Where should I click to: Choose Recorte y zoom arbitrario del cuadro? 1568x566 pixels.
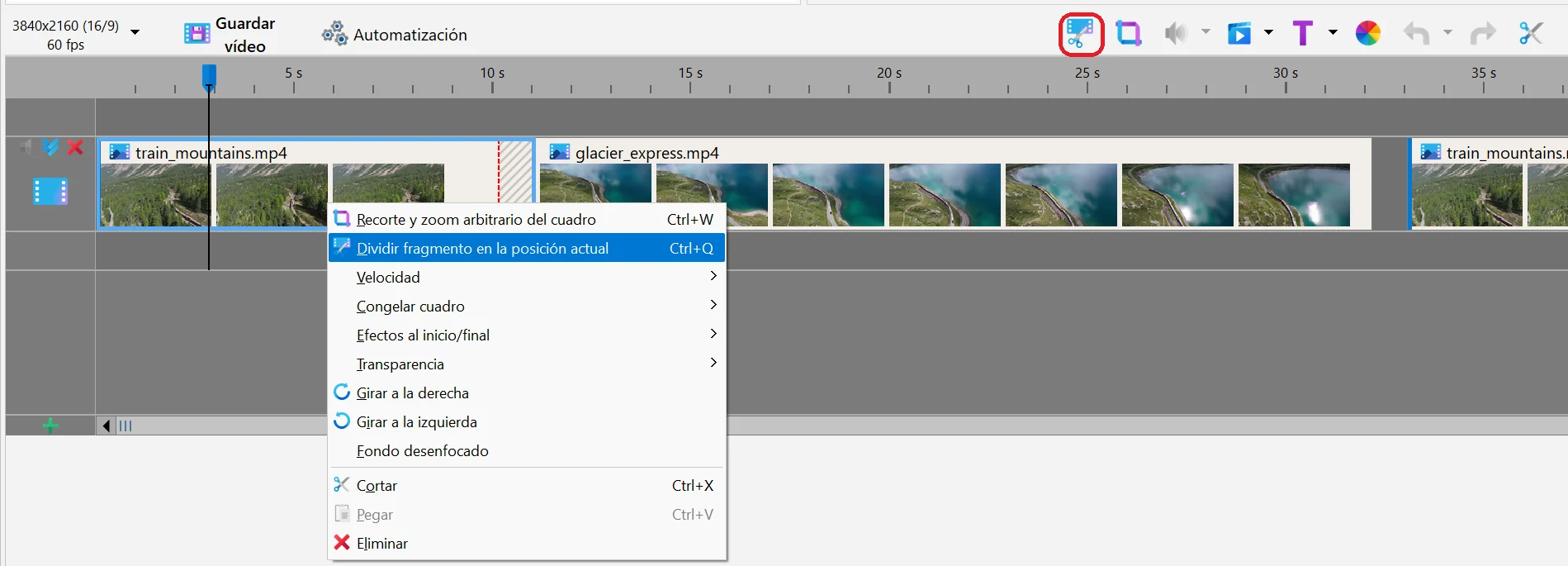[x=527, y=219]
